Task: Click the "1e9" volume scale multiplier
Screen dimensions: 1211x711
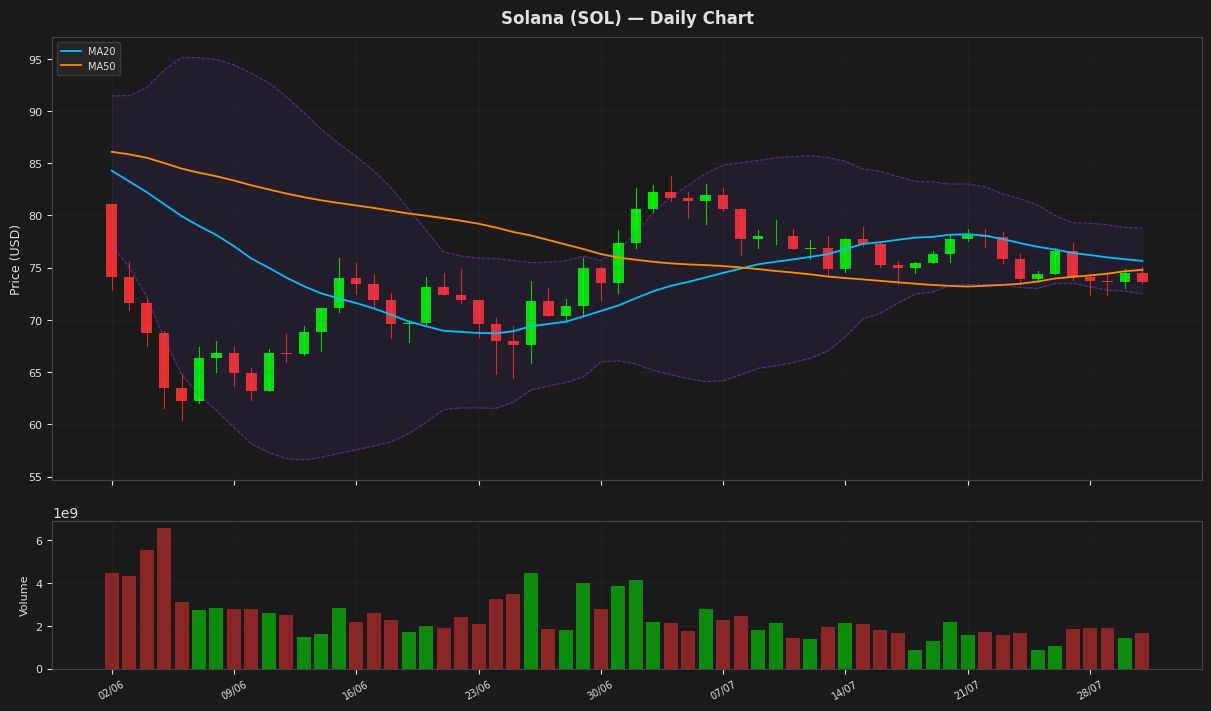Action: click(x=65, y=513)
